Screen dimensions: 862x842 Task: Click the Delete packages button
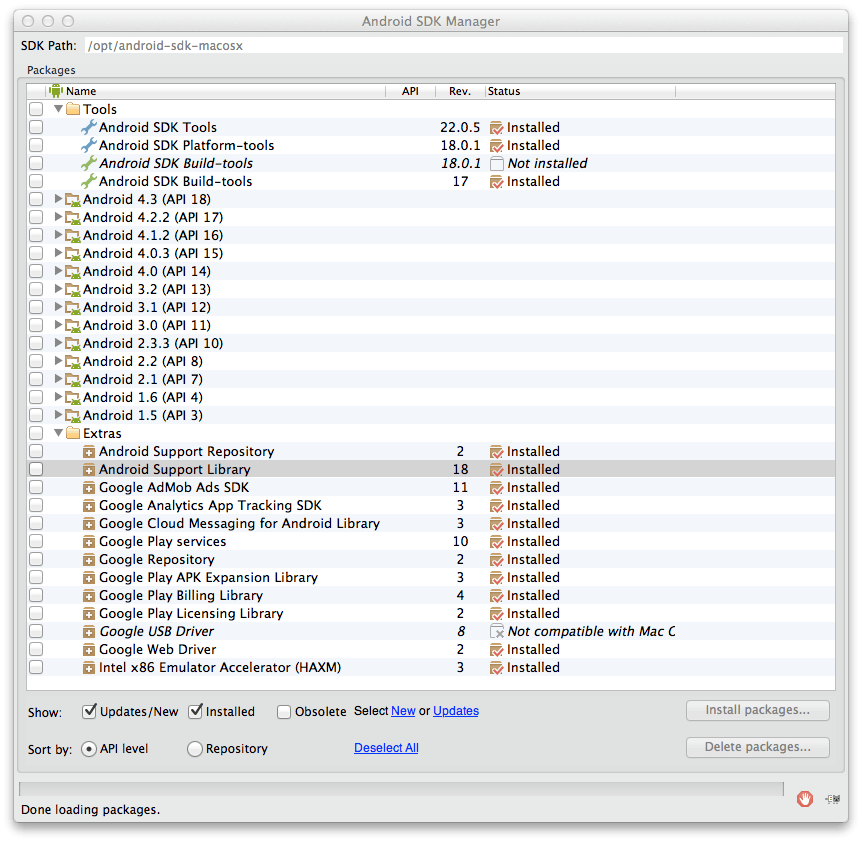758,747
